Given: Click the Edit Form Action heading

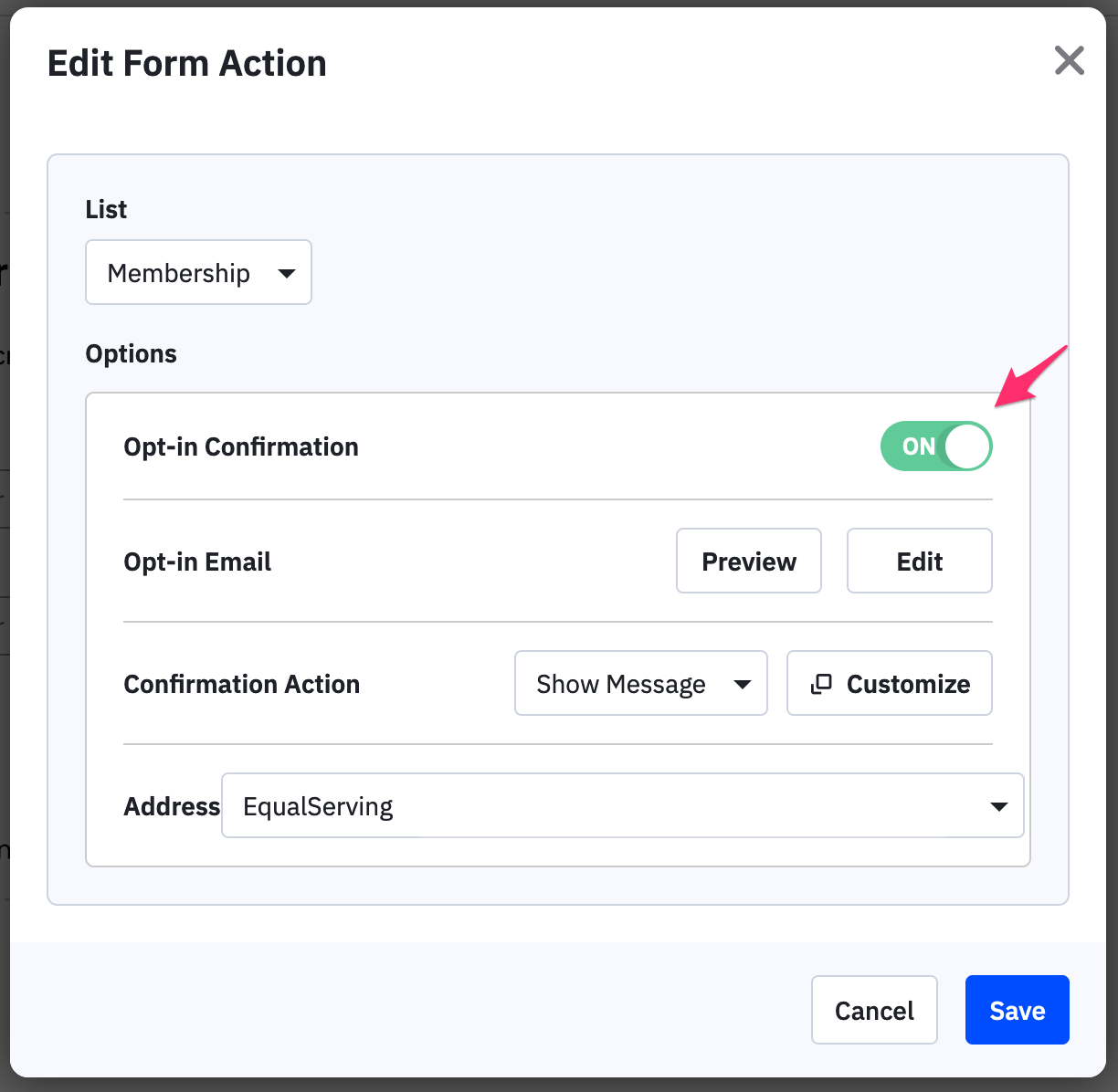Looking at the screenshot, I should click(187, 64).
